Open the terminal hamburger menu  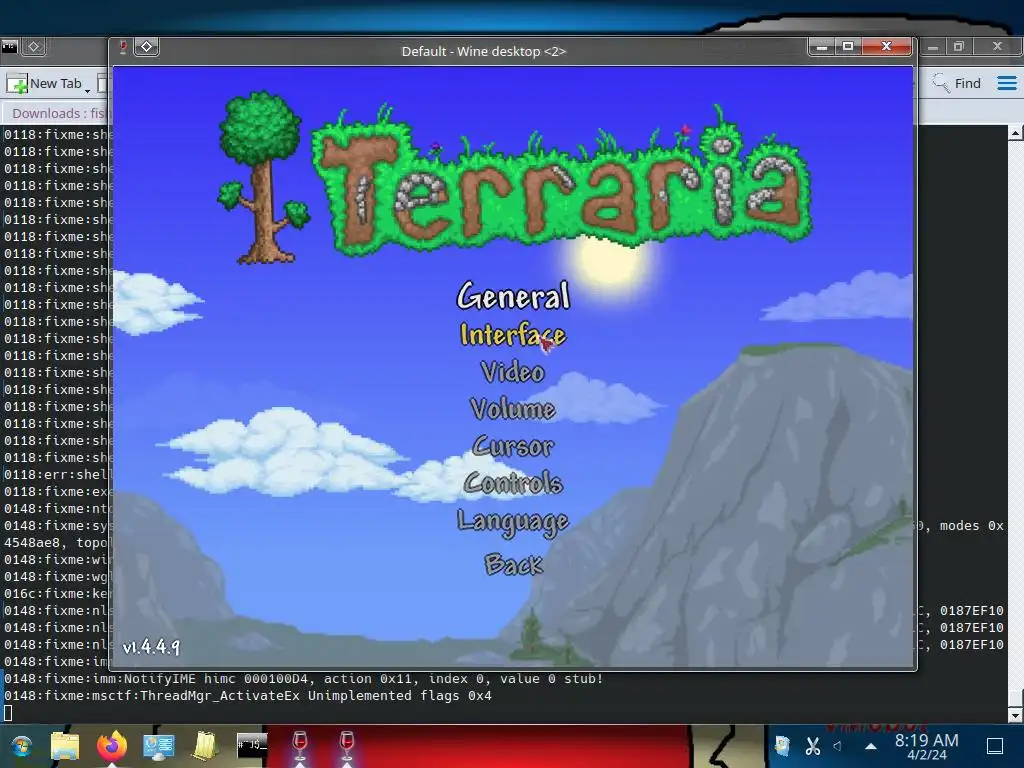pyautogui.click(x=1006, y=84)
